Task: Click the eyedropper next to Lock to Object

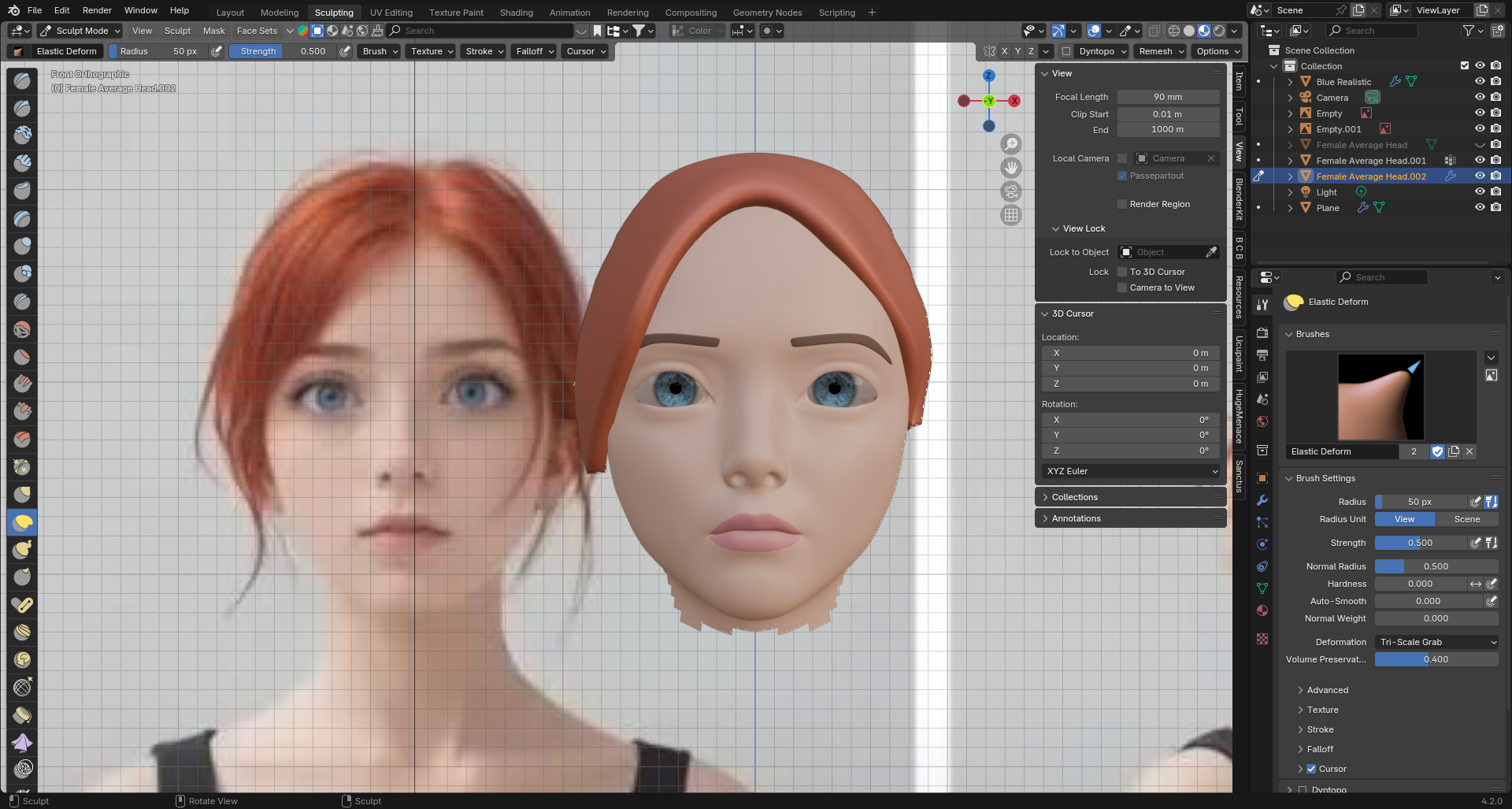Action: pyautogui.click(x=1211, y=252)
